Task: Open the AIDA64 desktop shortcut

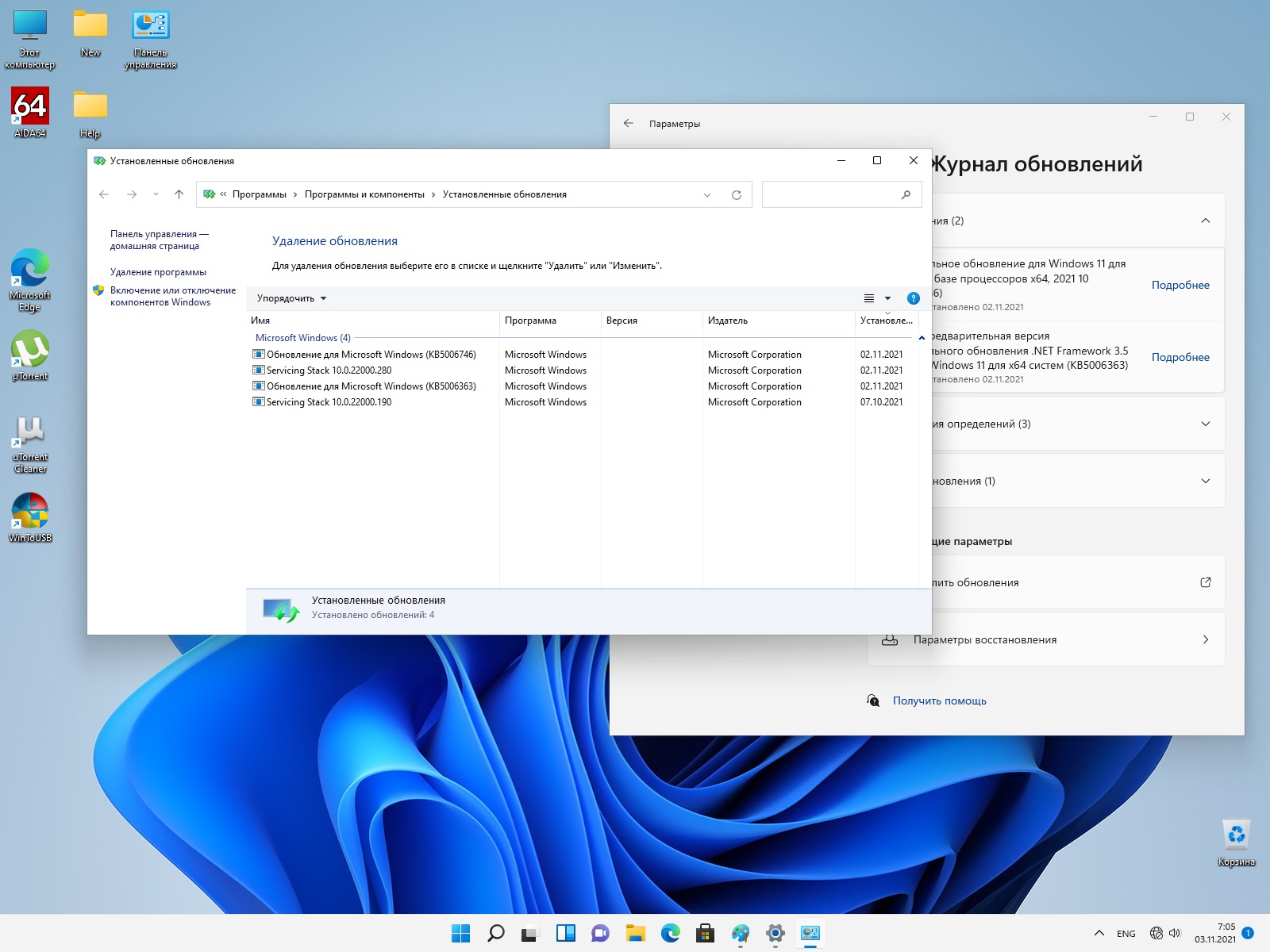Action: pyautogui.click(x=30, y=112)
